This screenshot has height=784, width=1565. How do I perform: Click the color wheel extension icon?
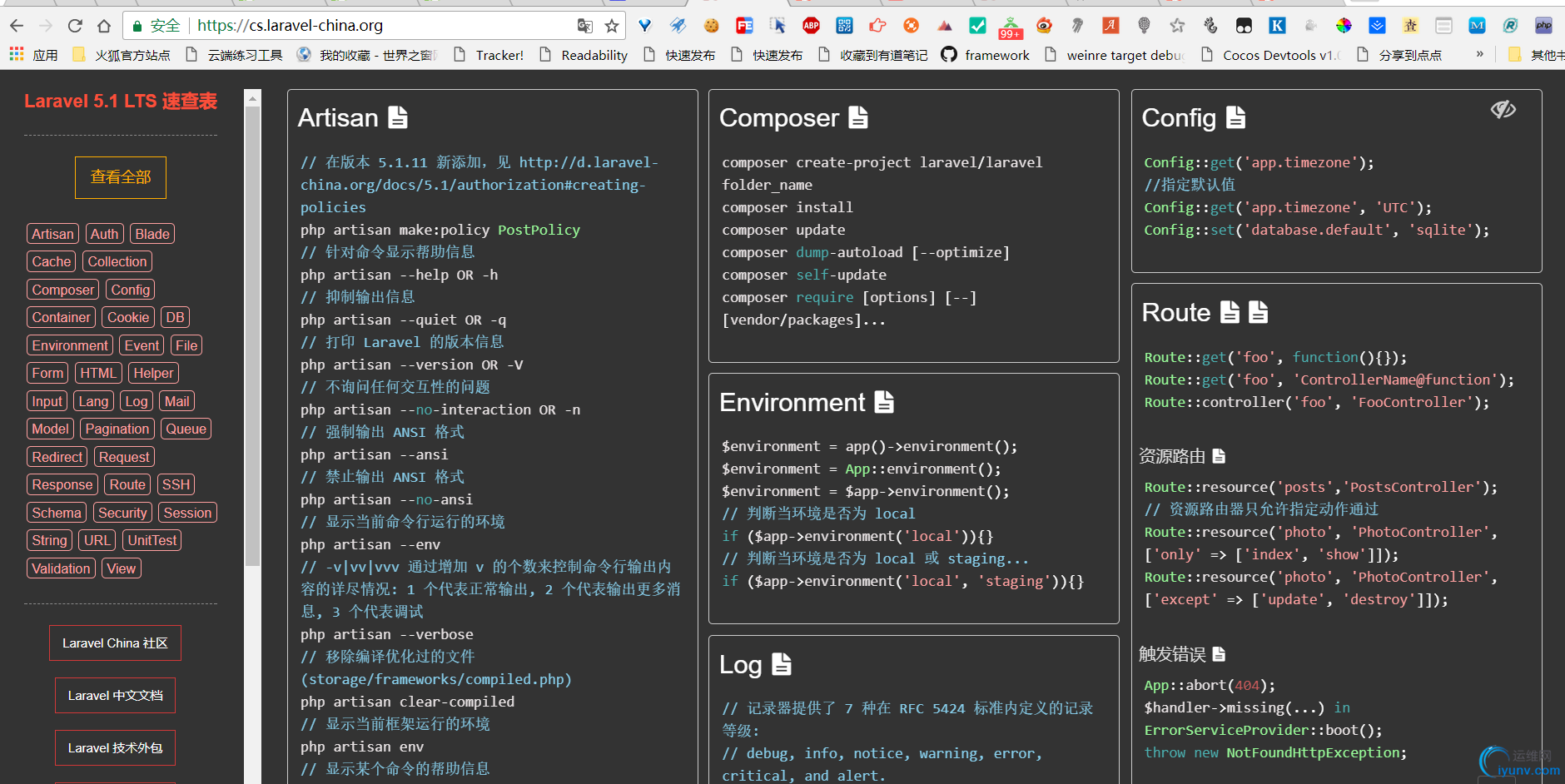click(1344, 26)
